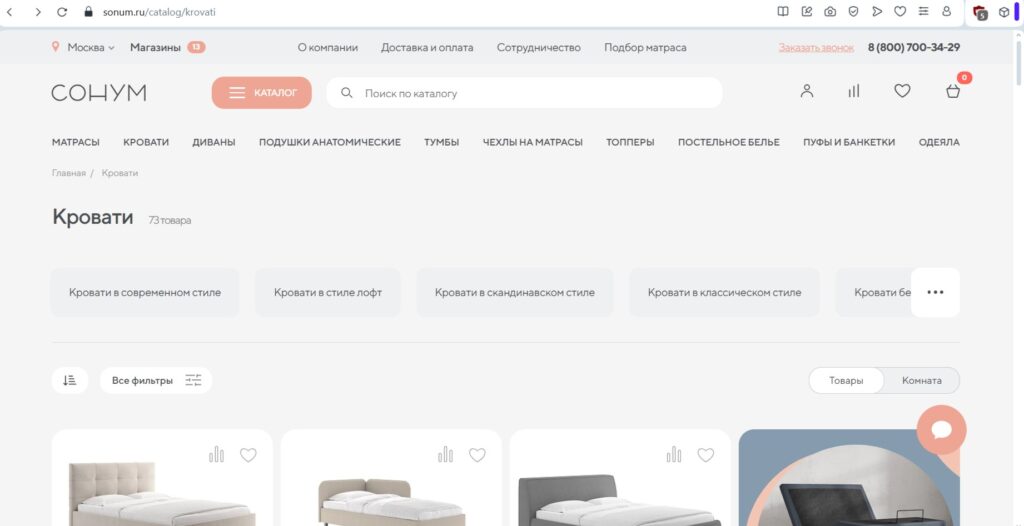Open the favorites heart icon in header
The width and height of the screenshot is (1024, 526).
[902, 91]
